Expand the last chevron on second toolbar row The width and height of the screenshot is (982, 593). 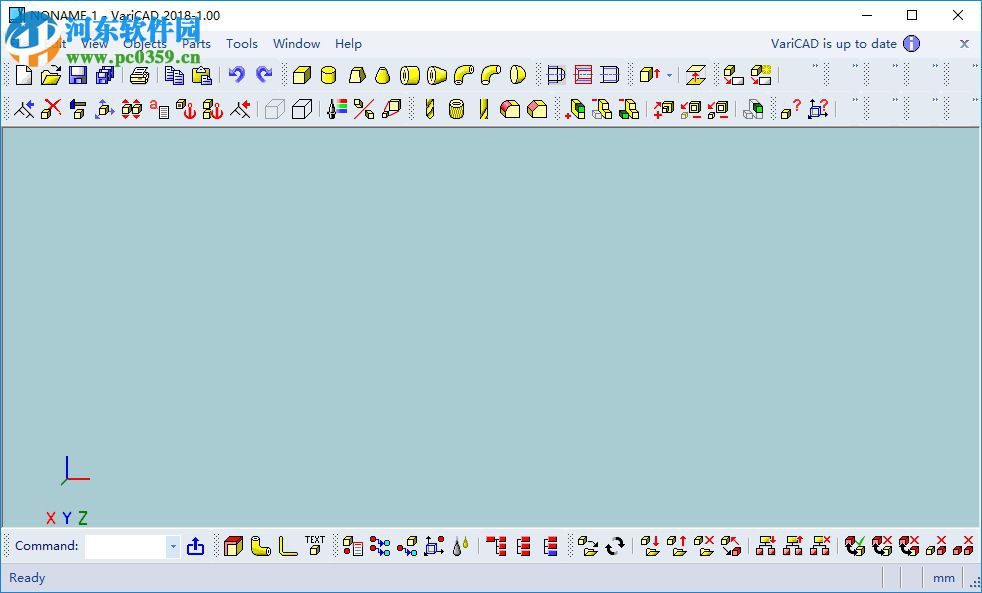tap(976, 100)
